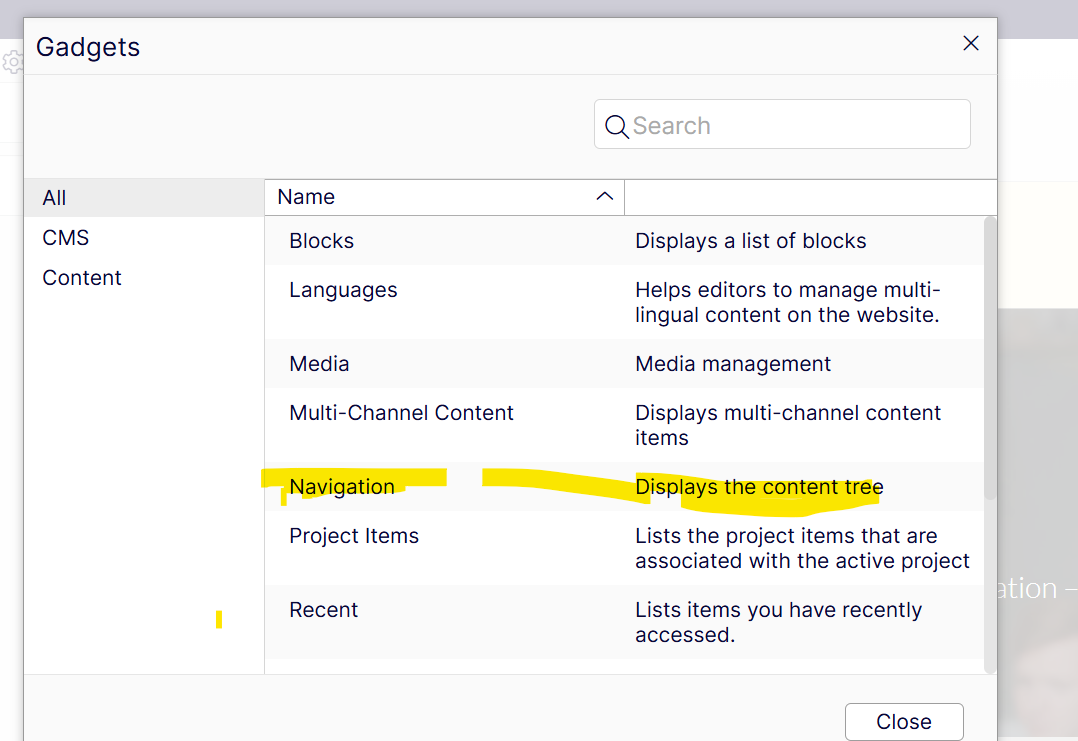Click the magnifying glass search icon
The image size is (1078, 741).
617,127
